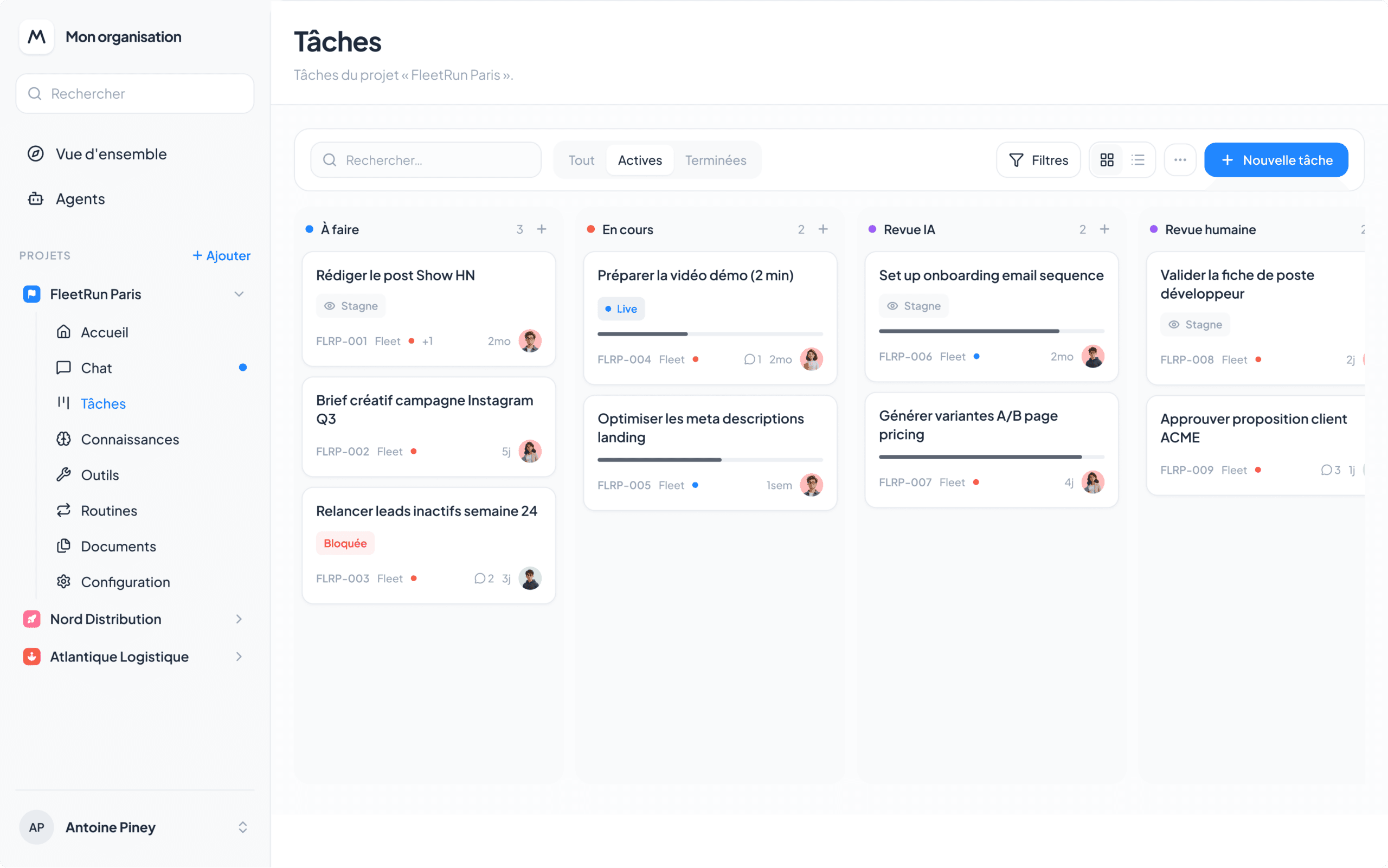1388x868 pixels.
Task: Select the Terminées tab
Action: [715, 160]
